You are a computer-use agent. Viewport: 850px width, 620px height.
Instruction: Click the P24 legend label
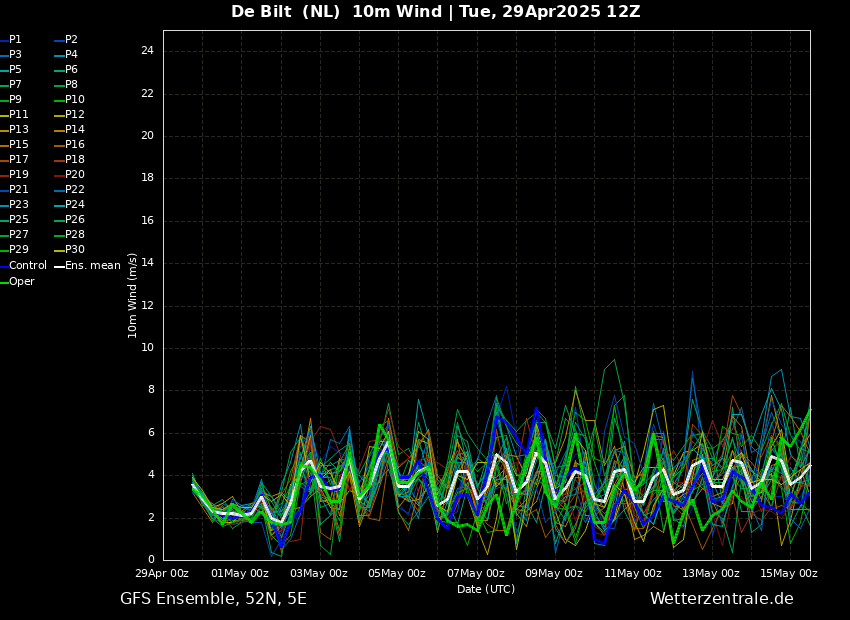coord(74,205)
